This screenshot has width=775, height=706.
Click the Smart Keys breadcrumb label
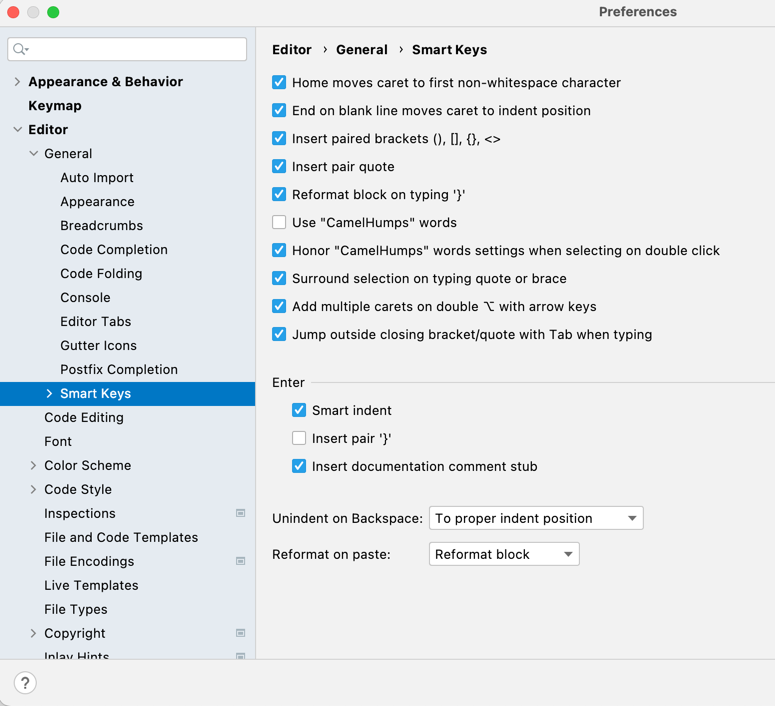click(x=449, y=49)
